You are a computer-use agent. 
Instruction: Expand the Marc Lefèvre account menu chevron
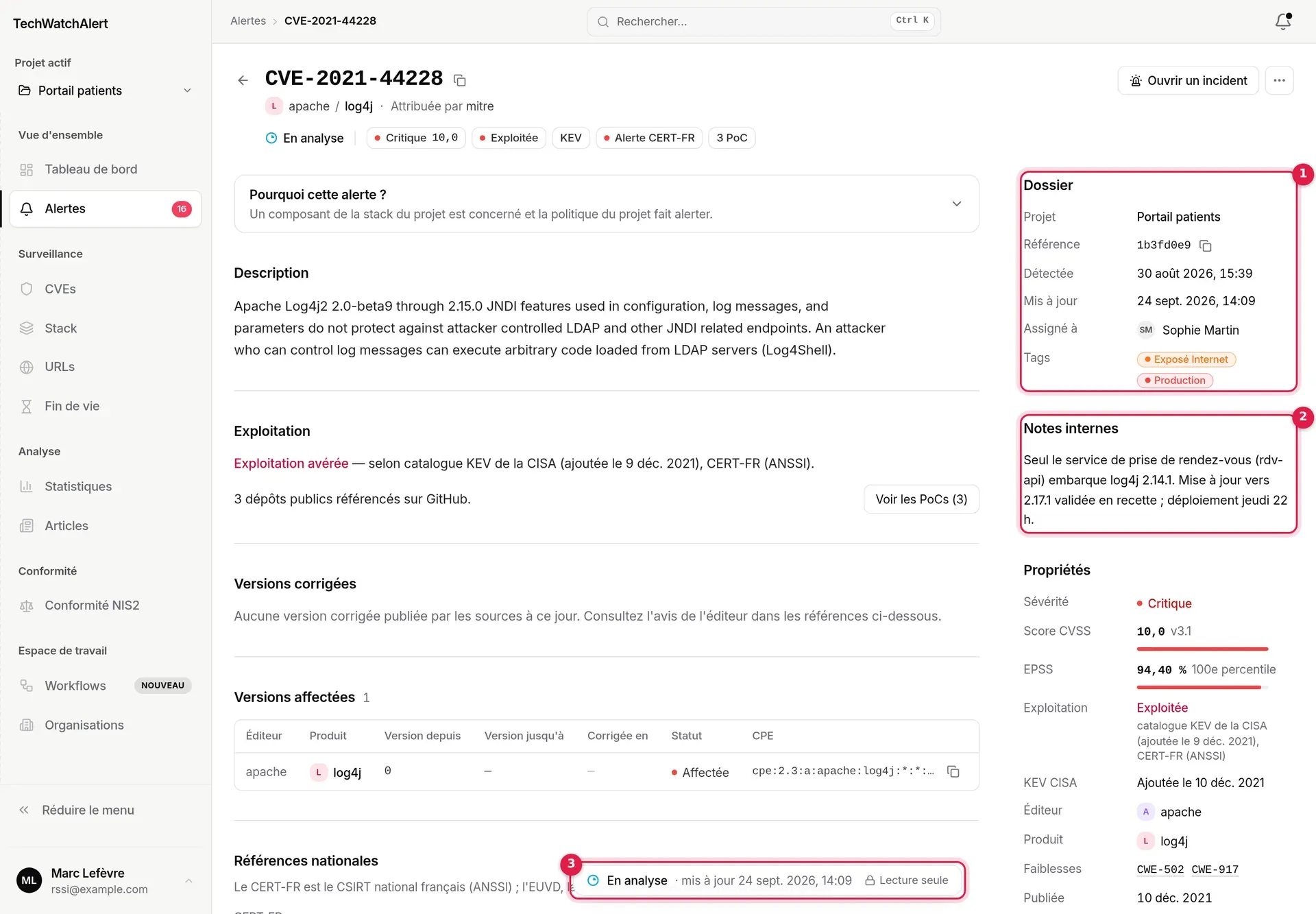188,880
